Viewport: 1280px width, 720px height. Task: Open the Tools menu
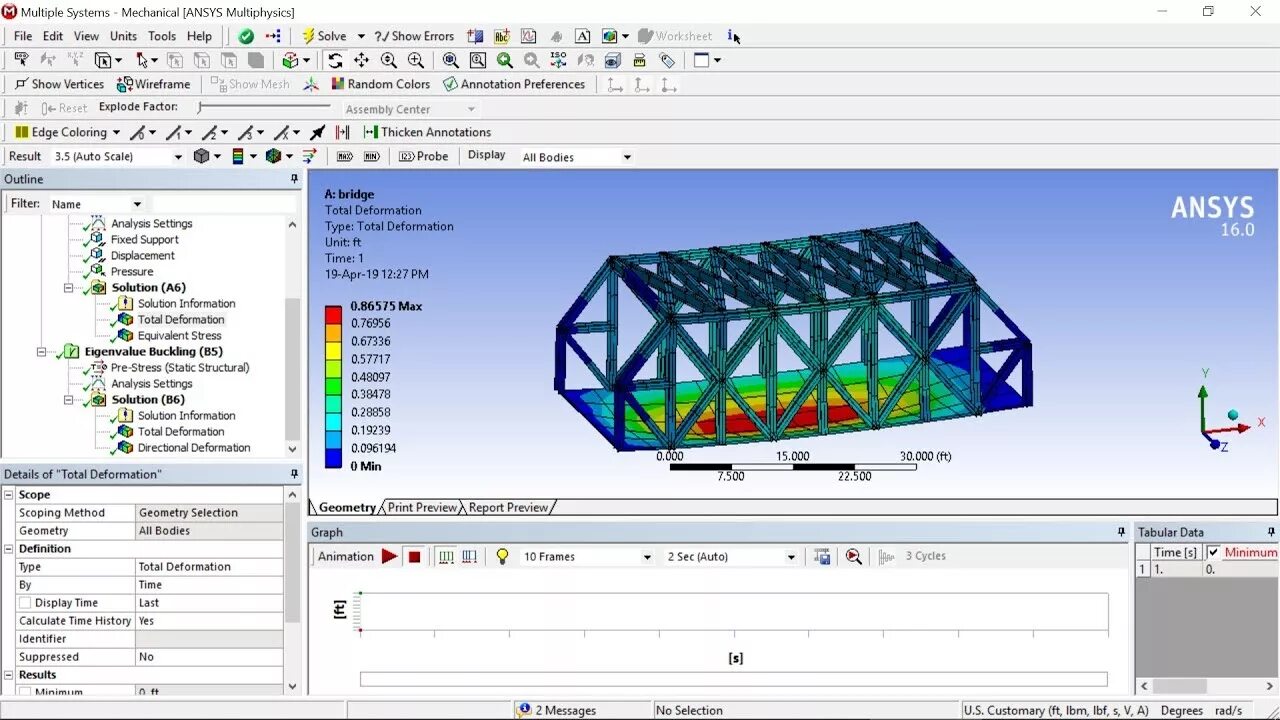(x=162, y=36)
